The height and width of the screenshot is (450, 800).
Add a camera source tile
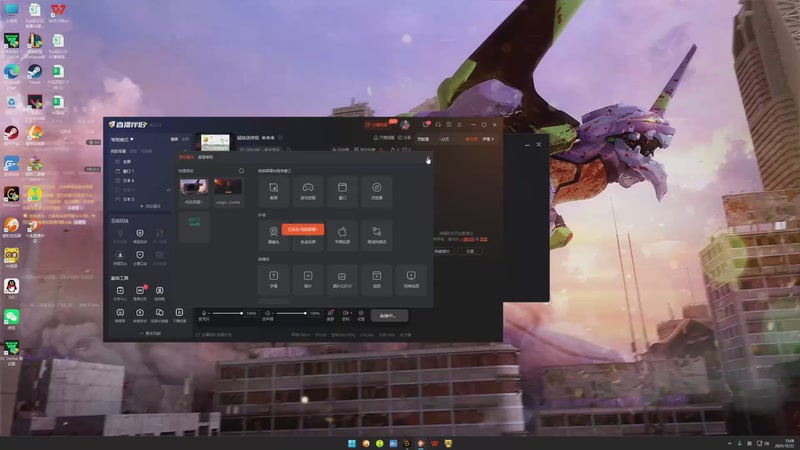pos(273,235)
